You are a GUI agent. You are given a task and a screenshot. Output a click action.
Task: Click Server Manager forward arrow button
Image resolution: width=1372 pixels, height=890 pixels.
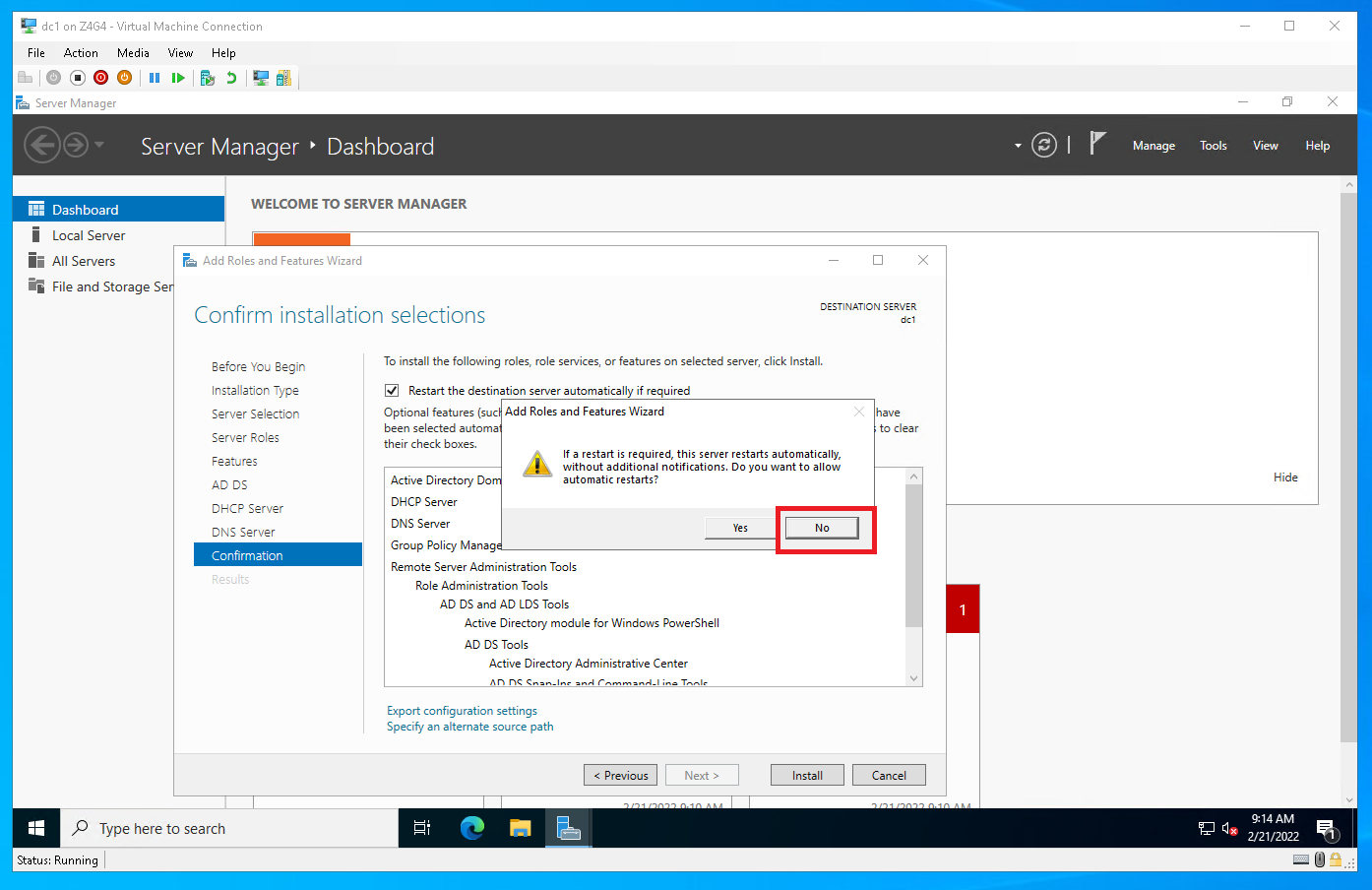click(x=76, y=146)
